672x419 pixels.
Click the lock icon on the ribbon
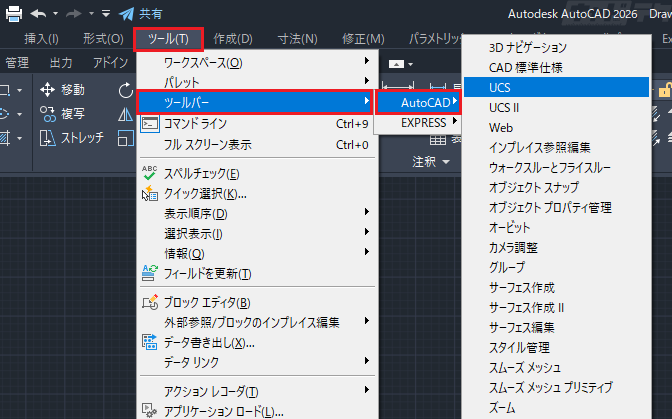coord(664,90)
